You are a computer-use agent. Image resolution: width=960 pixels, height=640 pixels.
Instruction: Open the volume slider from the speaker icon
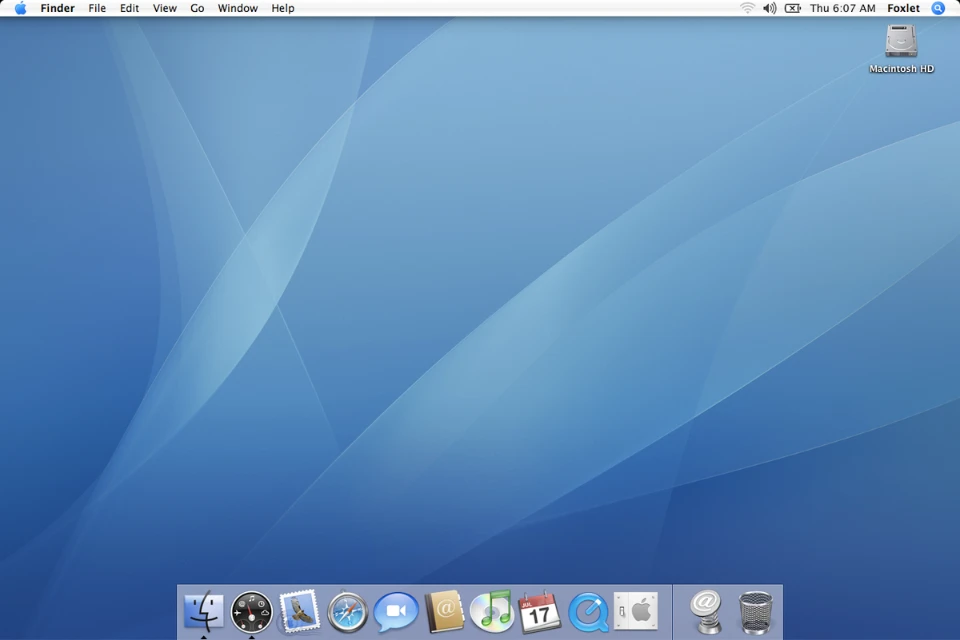click(768, 8)
